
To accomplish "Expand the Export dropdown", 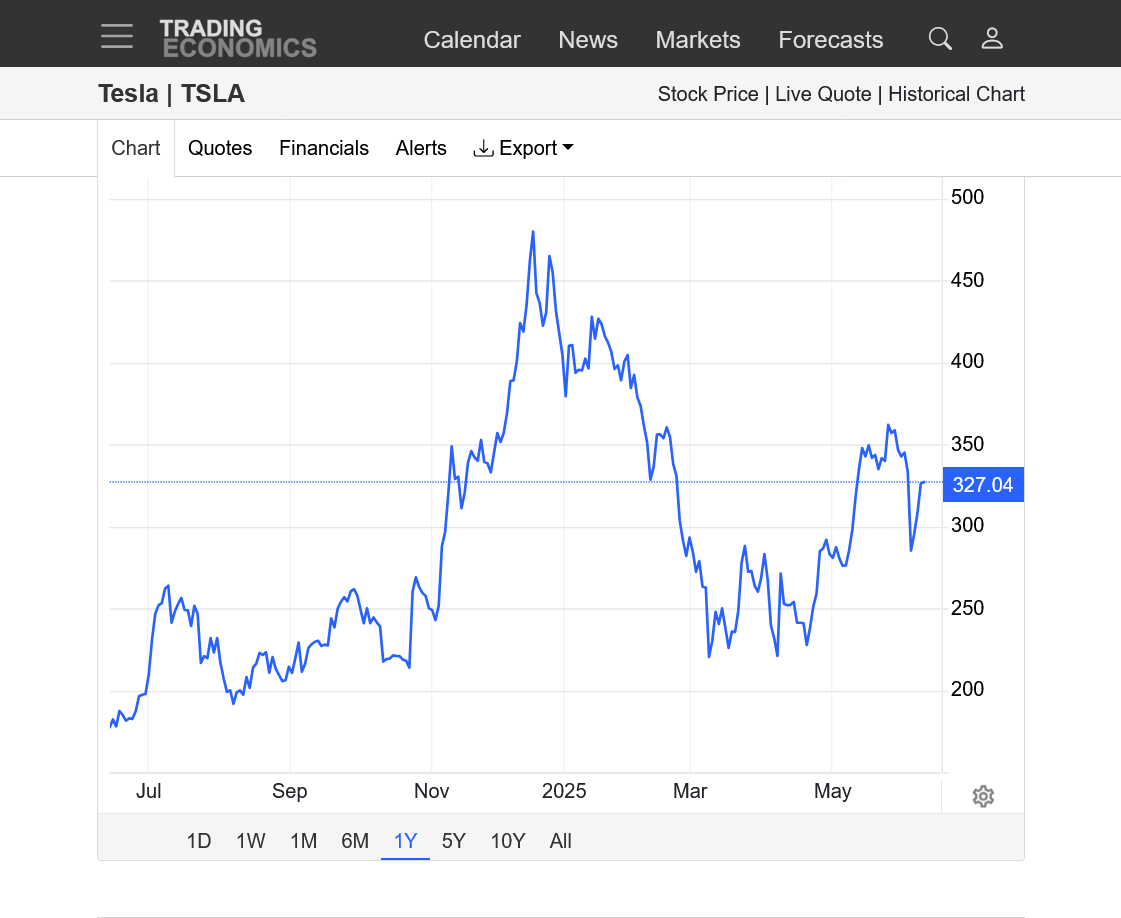I will point(523,148).
